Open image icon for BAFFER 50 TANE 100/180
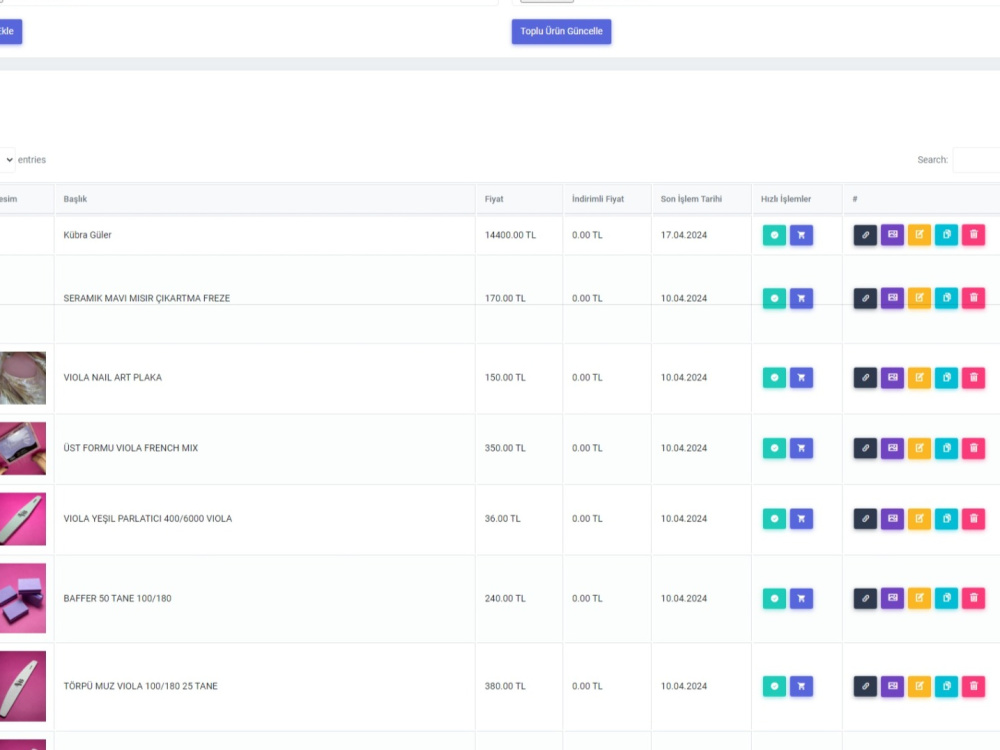The height and width of the screenshot is (750, 1000). click(x=892, y=598)
